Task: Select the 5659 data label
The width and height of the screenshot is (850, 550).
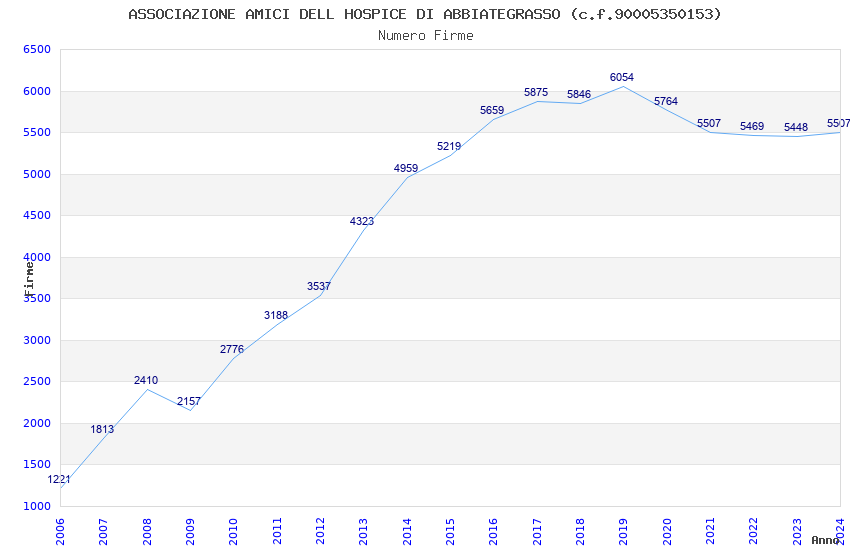Action: coord(492,111)
